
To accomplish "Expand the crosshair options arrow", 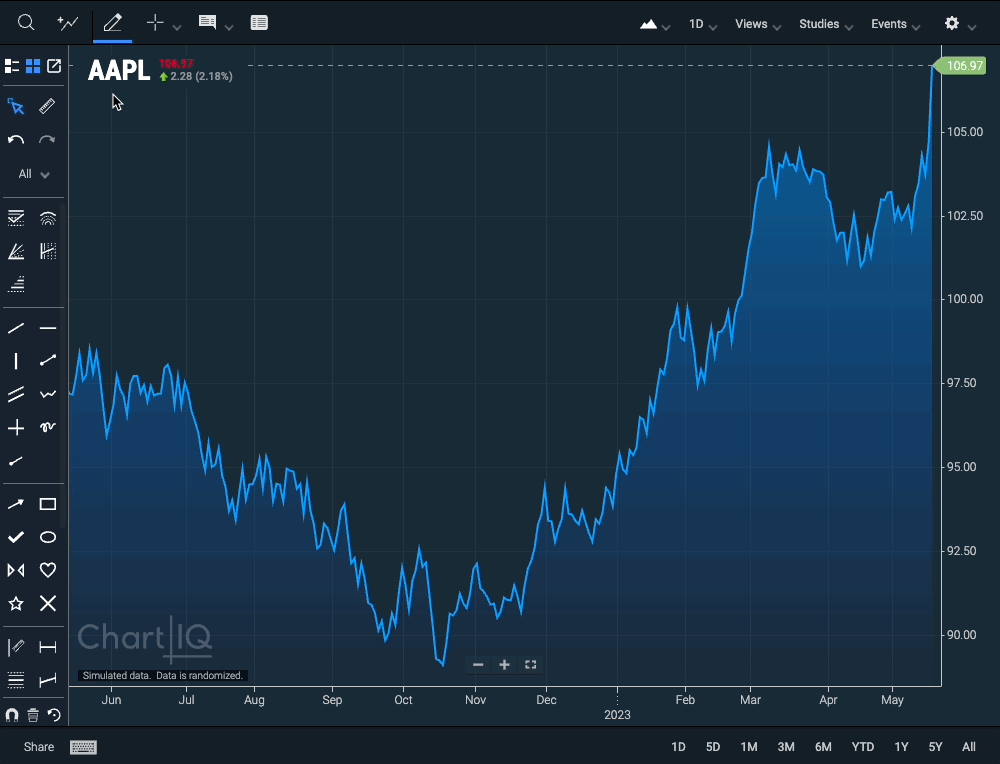I will (x=177, y=27).
